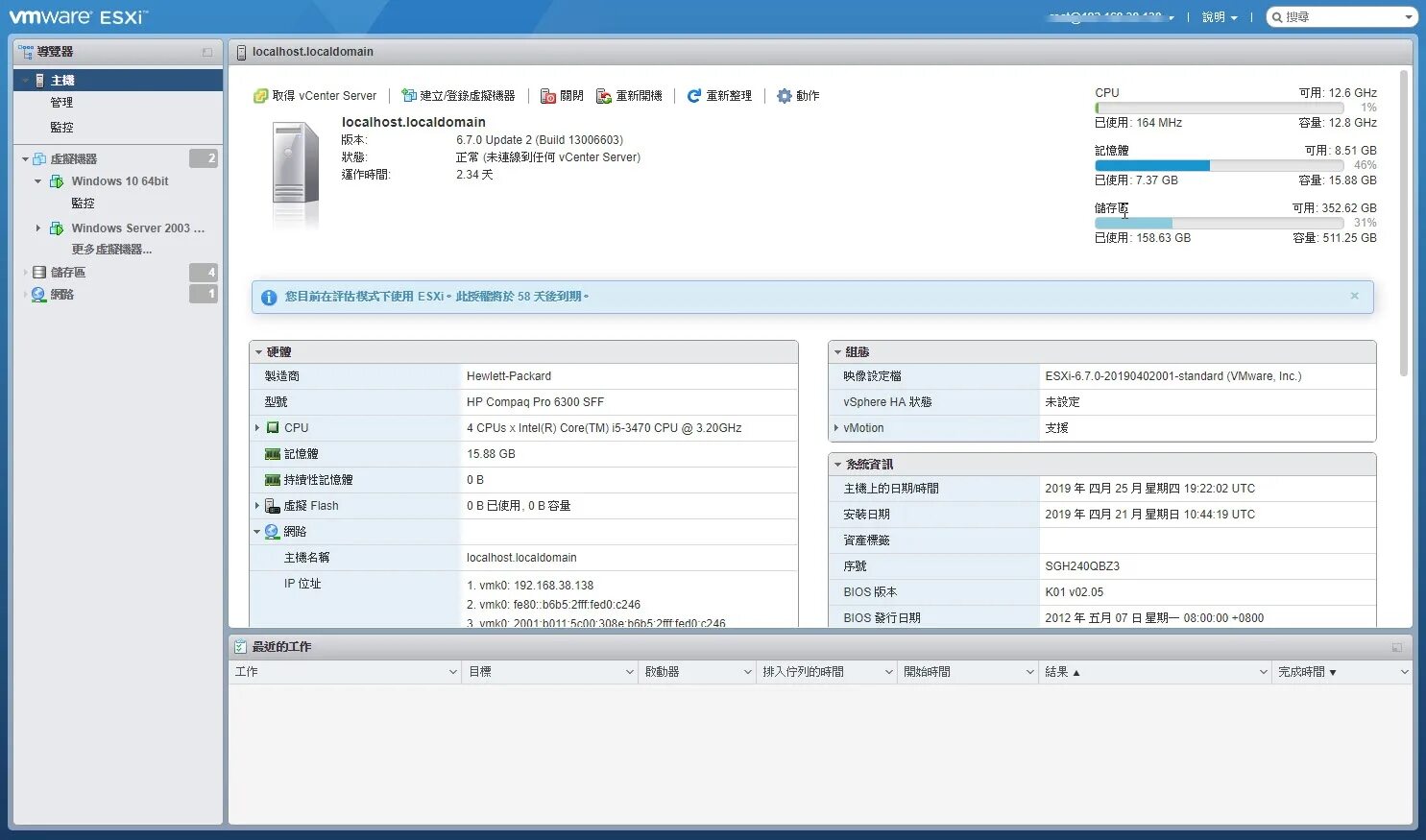Click the Refresh (重新整理) icon
Viewport: 1426px width, 840px height.
point(694,96)
